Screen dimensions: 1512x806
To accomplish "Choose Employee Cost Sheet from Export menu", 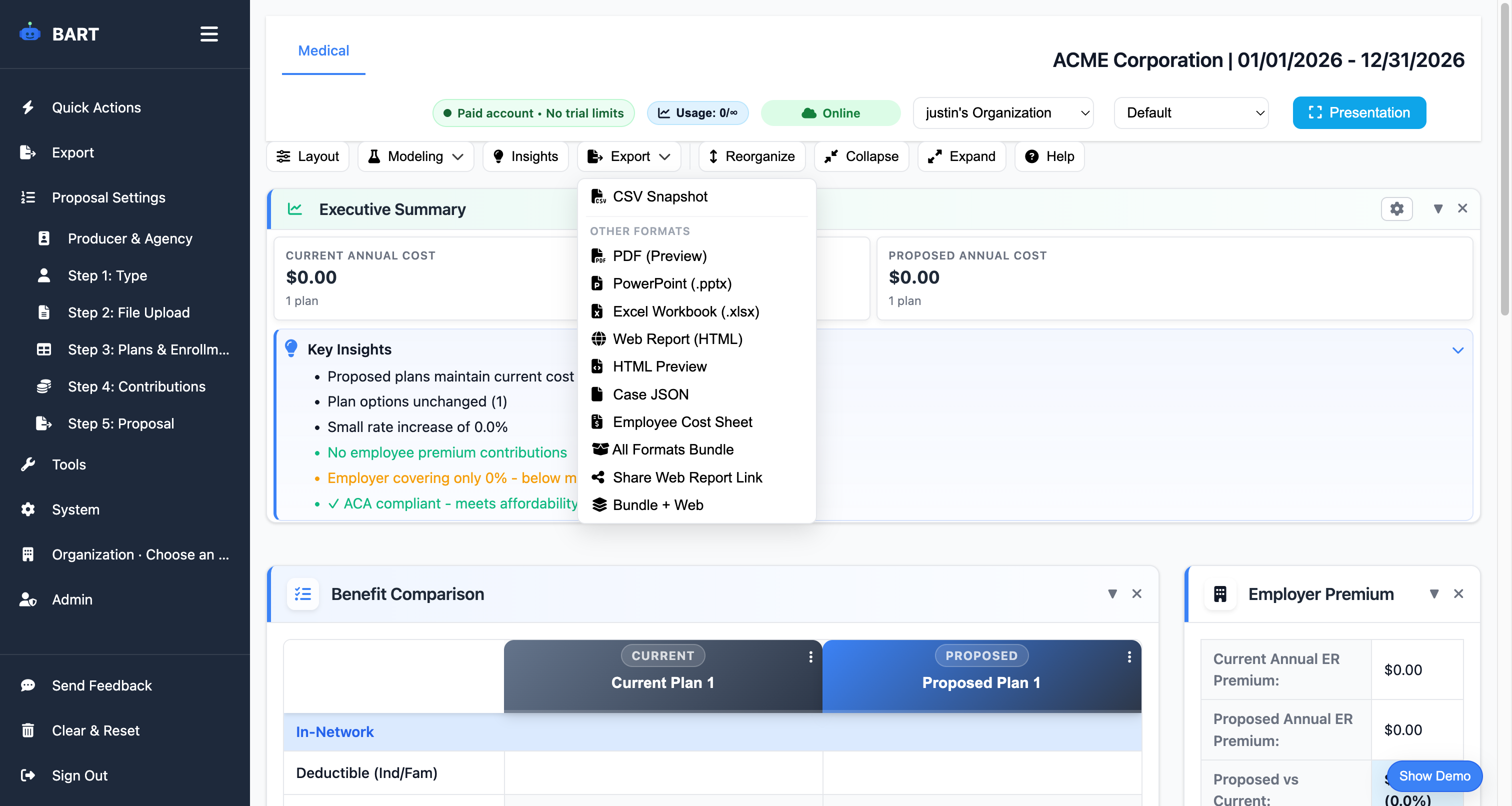I will [682, 421].
